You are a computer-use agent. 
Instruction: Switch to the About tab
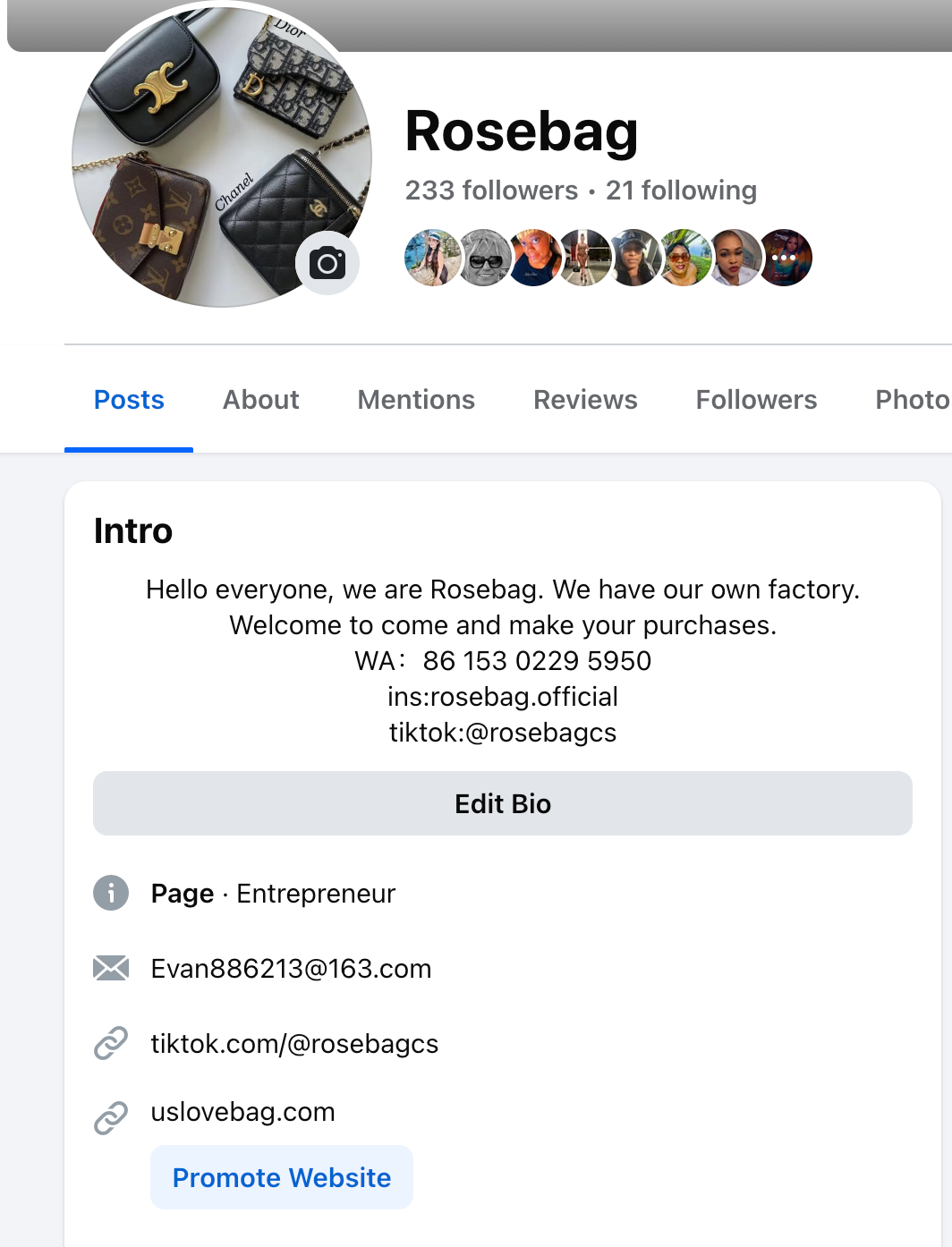pos(260,400)
